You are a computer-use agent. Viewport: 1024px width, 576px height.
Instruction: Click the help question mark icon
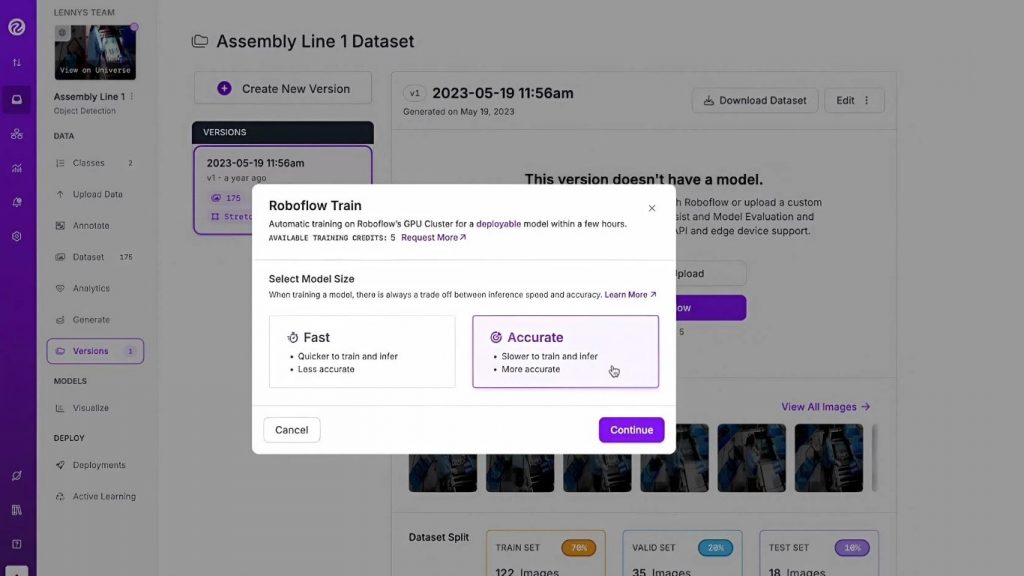(x=17, y=544)
